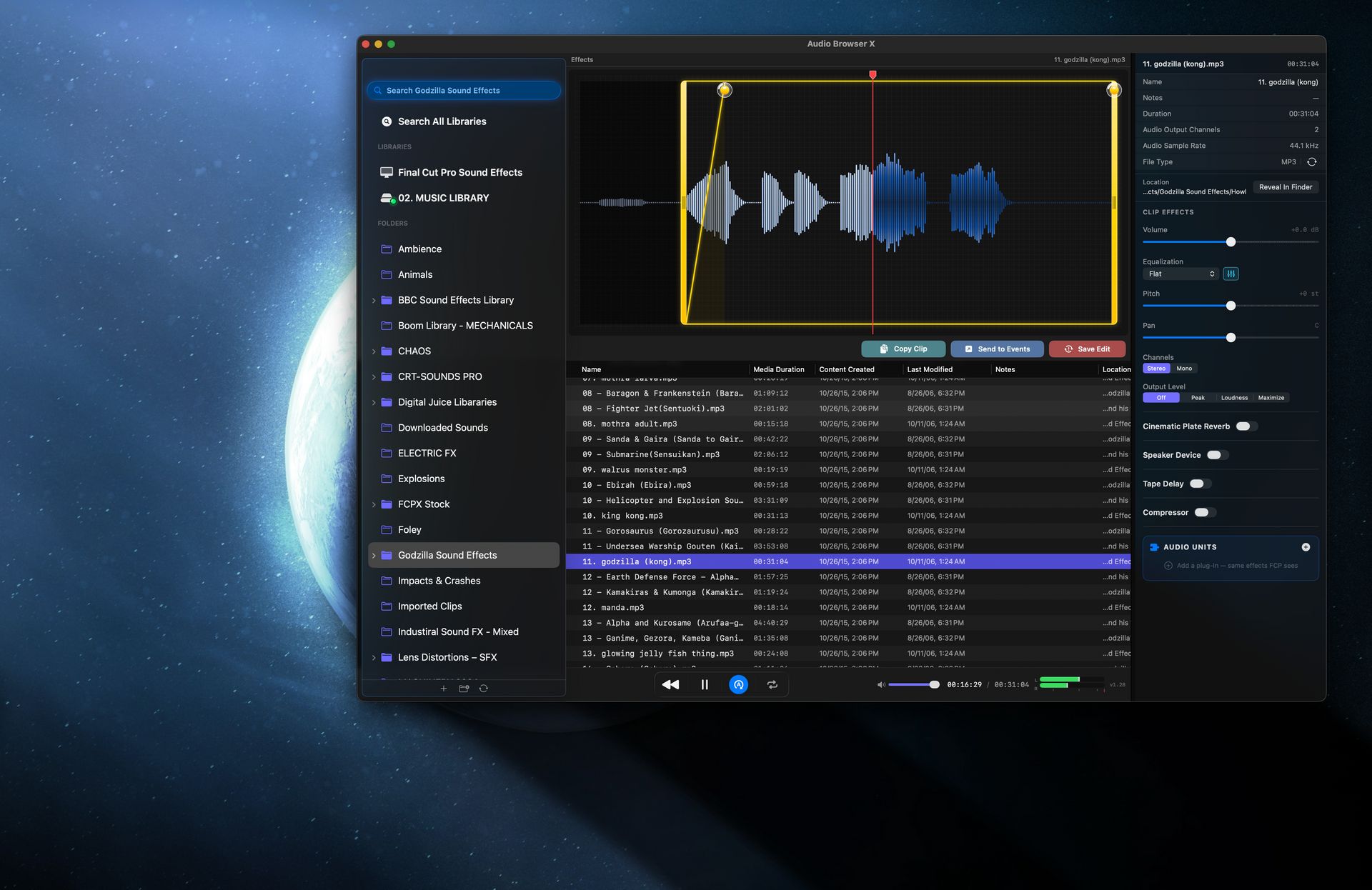Expand the FCPX Stock folder
Screen dimensions: 1372x890
(x=374, y=505)
